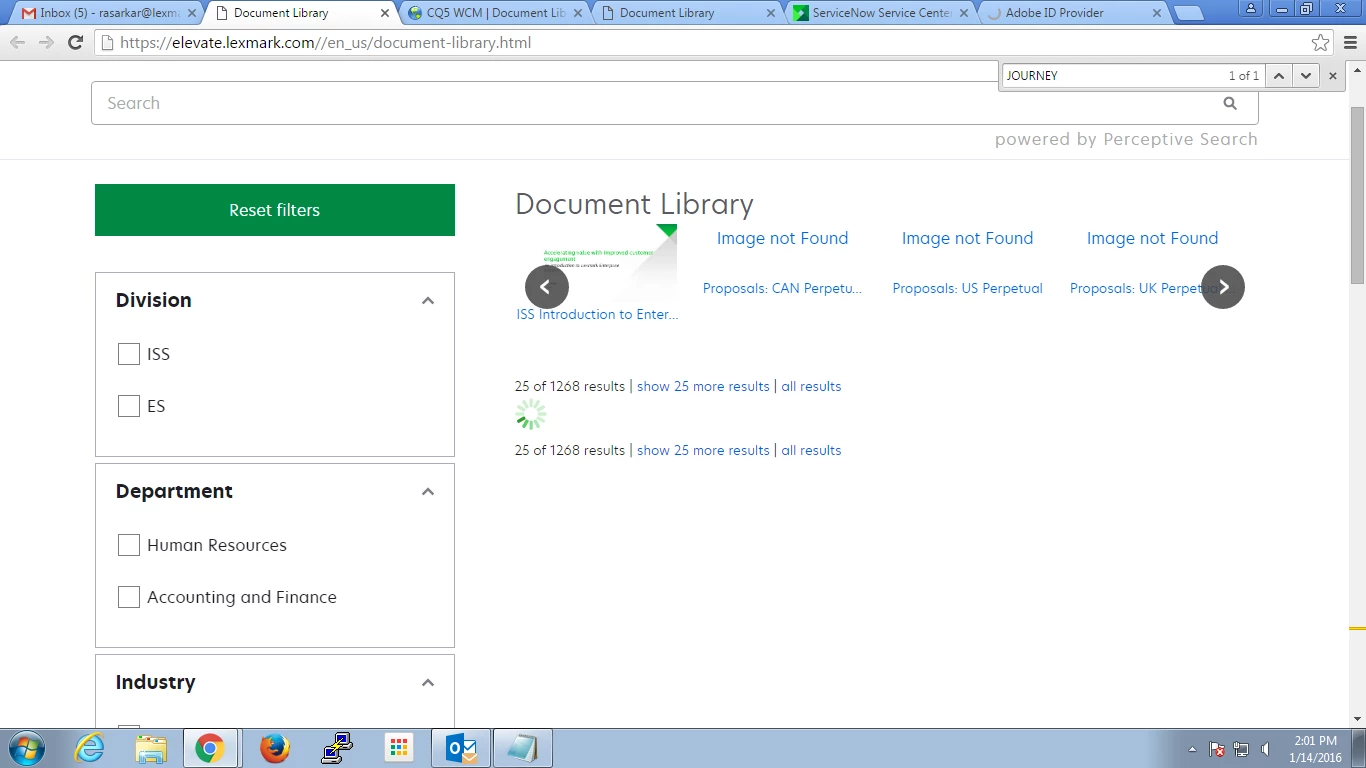Click the taskbar clock 2:01 PM
The height and width of the screenshot is (768, 1366).
click(x=1315, y=741)
